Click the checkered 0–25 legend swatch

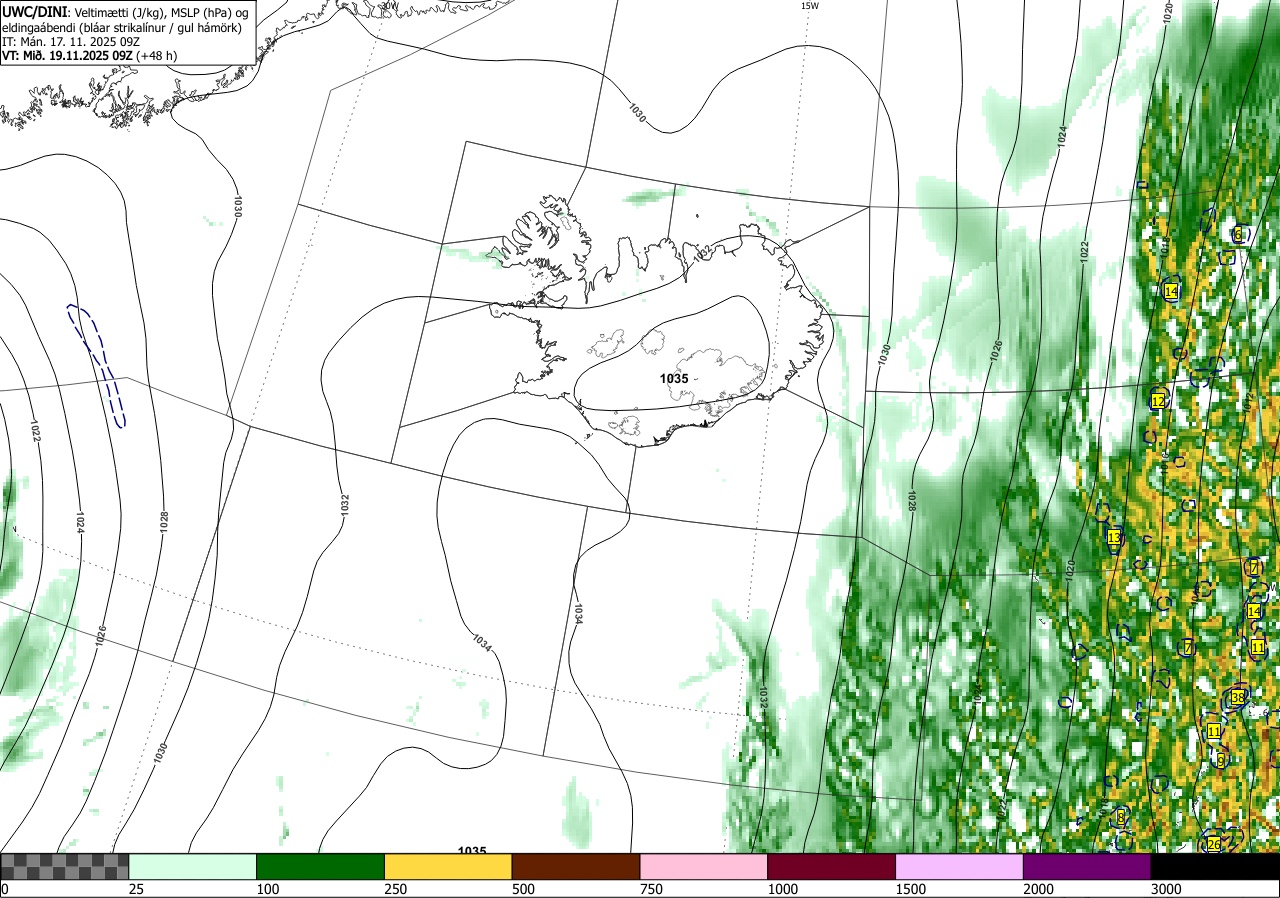65,866
